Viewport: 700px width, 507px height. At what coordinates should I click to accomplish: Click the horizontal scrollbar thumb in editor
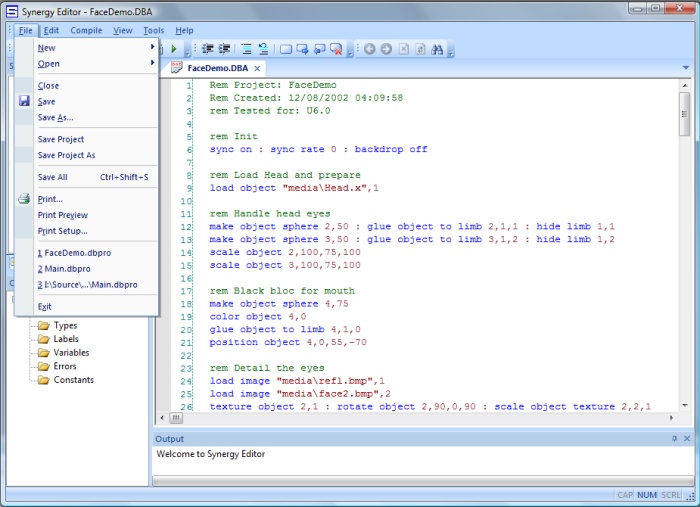(176, 418)
